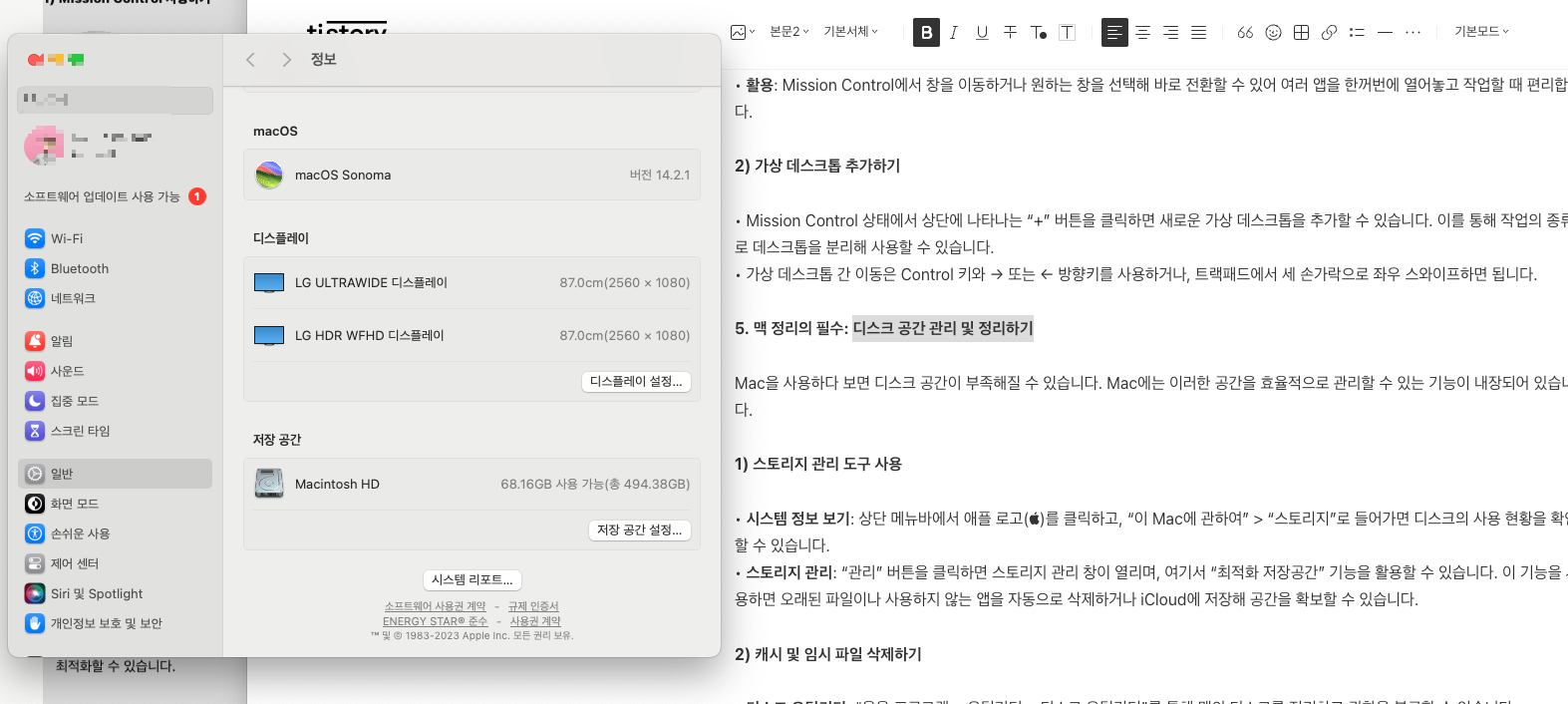Viewport: 1568px width, 704px height.
Task: Open 집중 모드 focus settings
Action: pyautogui.click(x=115, y=401)
